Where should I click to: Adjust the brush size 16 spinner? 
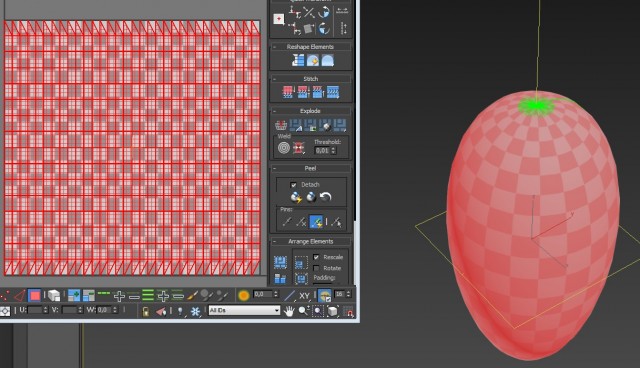point(348,294)
